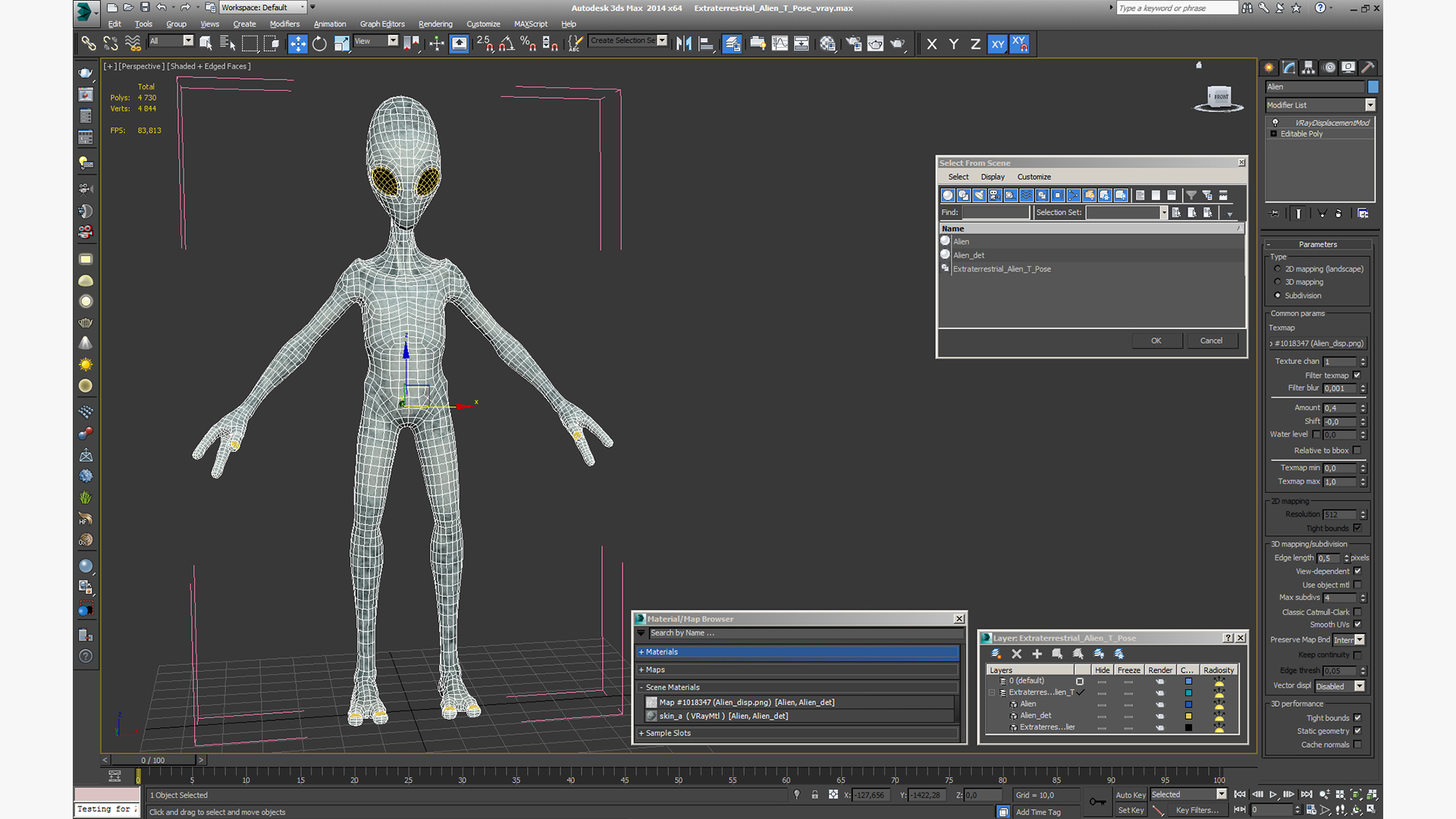This screenshot has width=1456, height=819.
Task: Click Delete layer X icon in Layer dialog
Action: [1016, 654]
